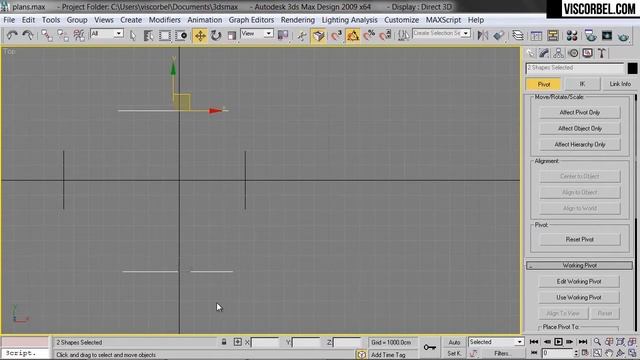This screenshot has height=360, width=640.
Task: Toggle Window/Crossing selection icon
Action: coord(181,36)
